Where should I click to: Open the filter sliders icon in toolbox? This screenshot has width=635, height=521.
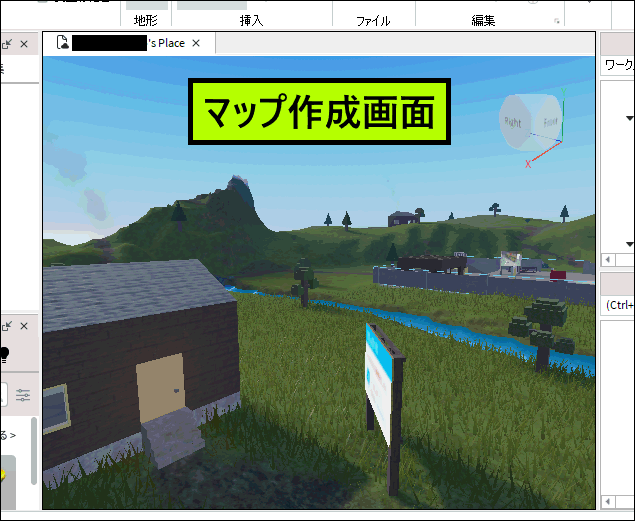click(x=23, y=395)
